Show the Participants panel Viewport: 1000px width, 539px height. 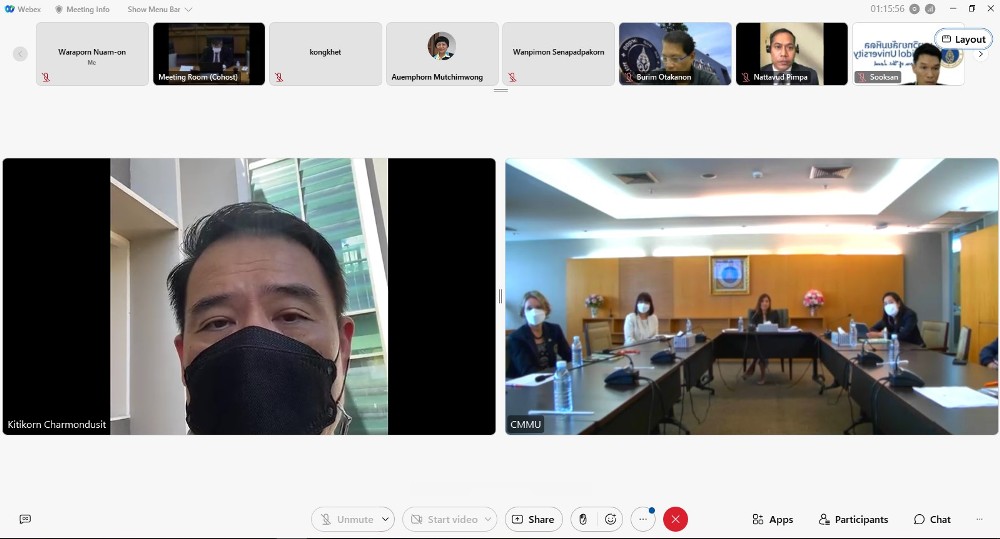853,519
